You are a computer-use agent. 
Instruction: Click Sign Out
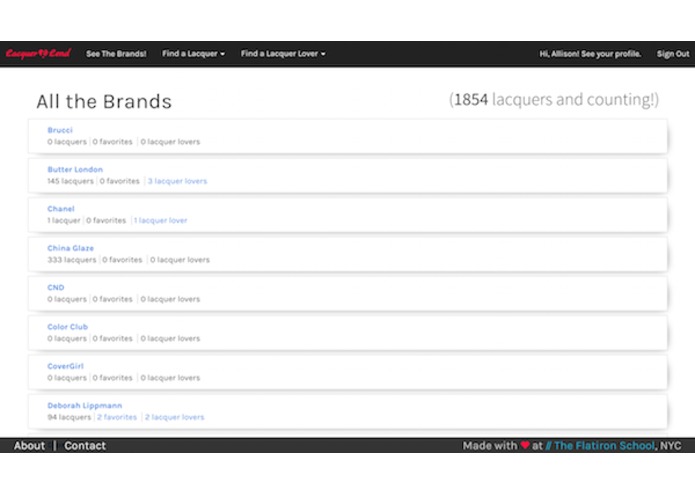[x=673, y=54]
